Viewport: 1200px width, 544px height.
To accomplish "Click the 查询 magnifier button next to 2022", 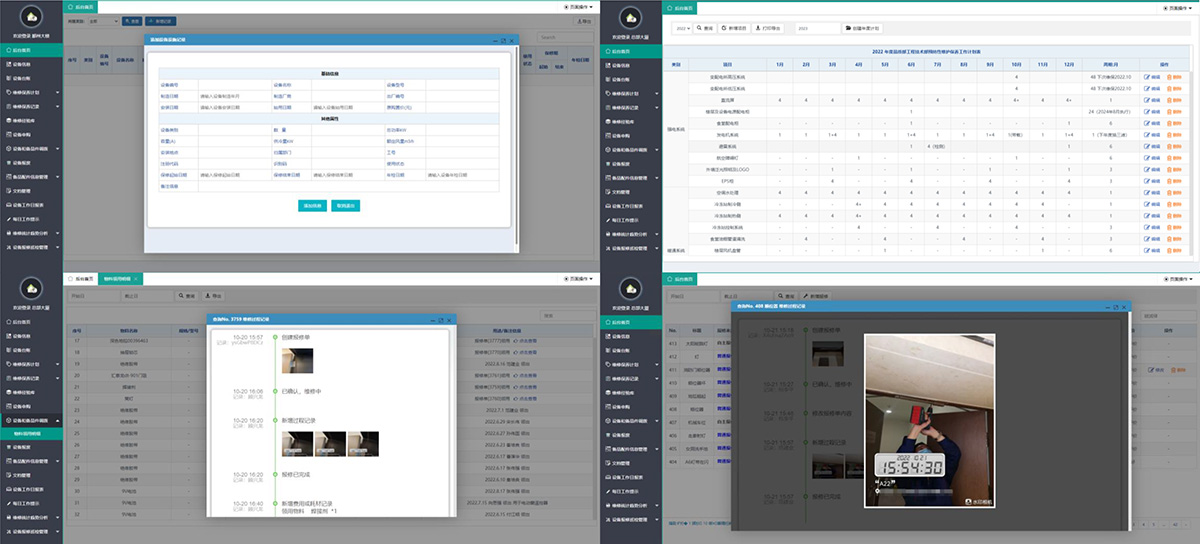I will coord(704,29).
